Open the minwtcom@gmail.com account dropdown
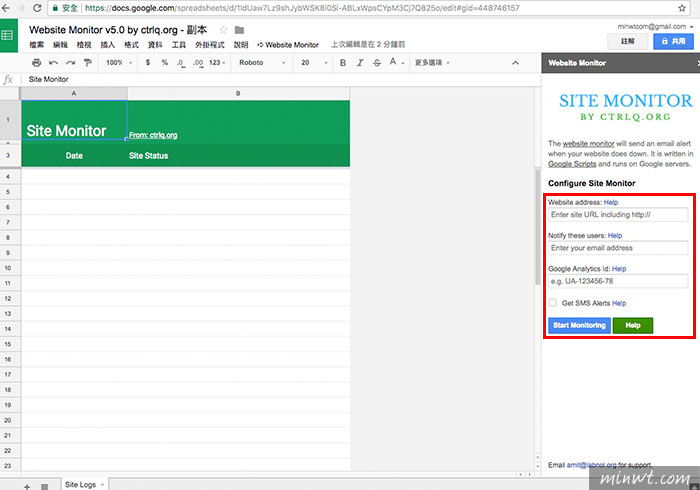The width and height of the screenshot is (700, 490). [x=655, y=27]
